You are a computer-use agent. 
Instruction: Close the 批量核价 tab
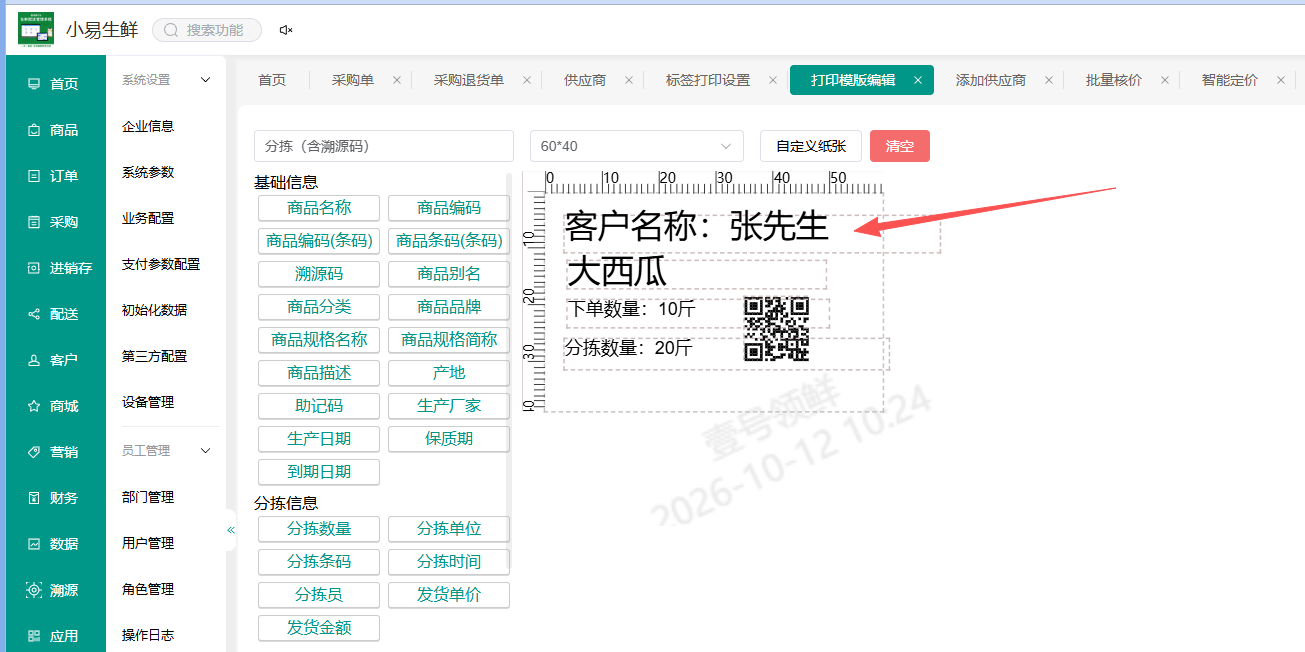[1164, 80]
